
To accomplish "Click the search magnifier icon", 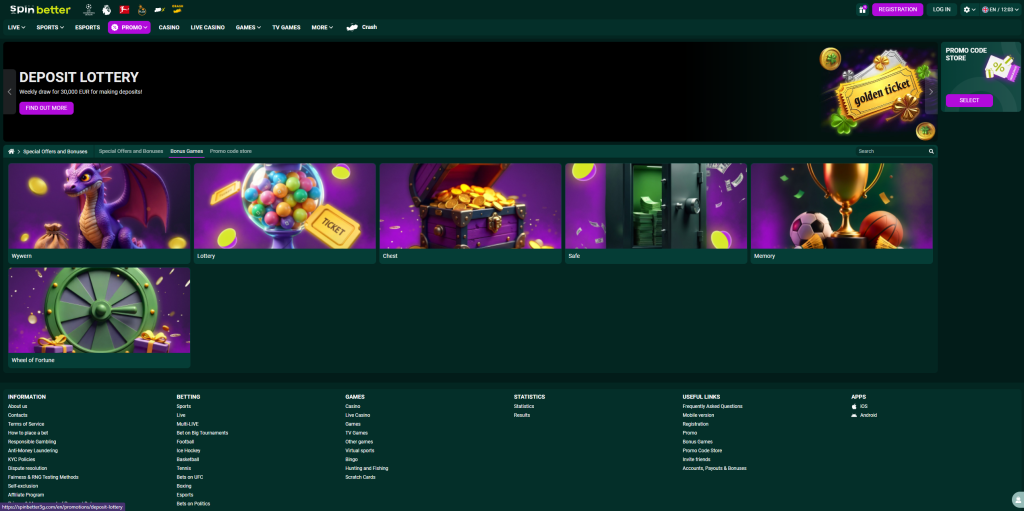I will 931,151.
